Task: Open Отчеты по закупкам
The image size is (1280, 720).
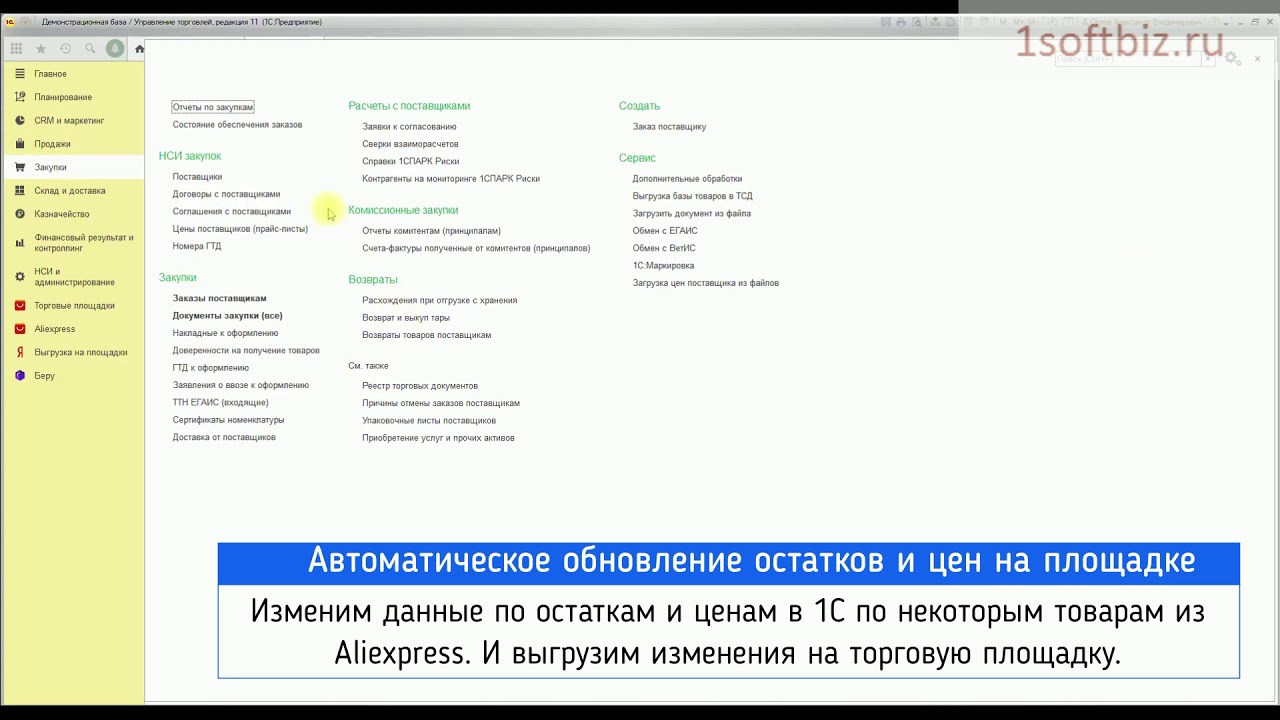Action: [x=213, y=107]
